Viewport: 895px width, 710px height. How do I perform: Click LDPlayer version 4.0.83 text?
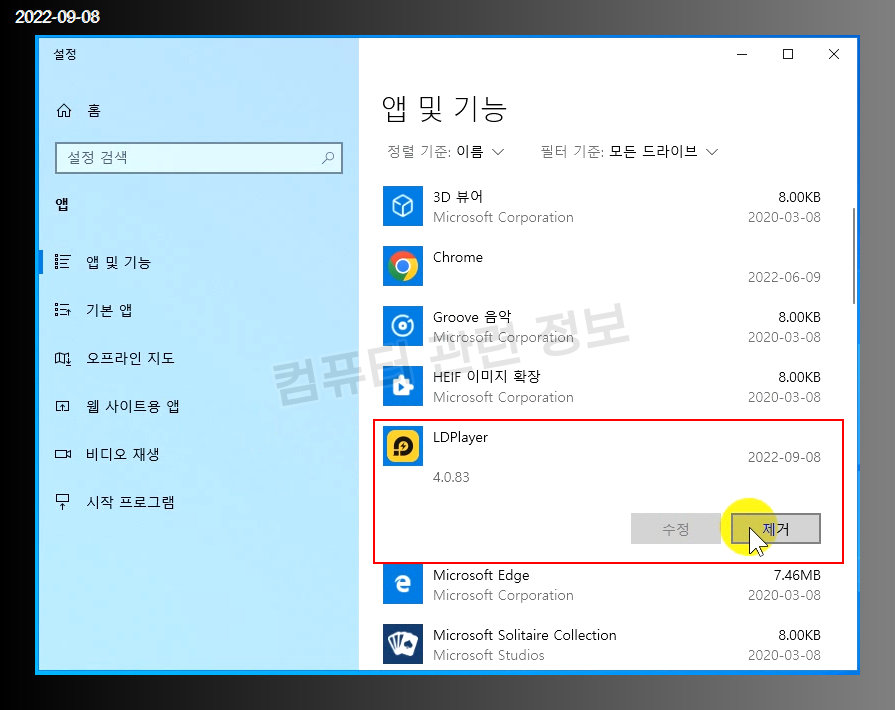pyautogui.click(x=451, y=477)
